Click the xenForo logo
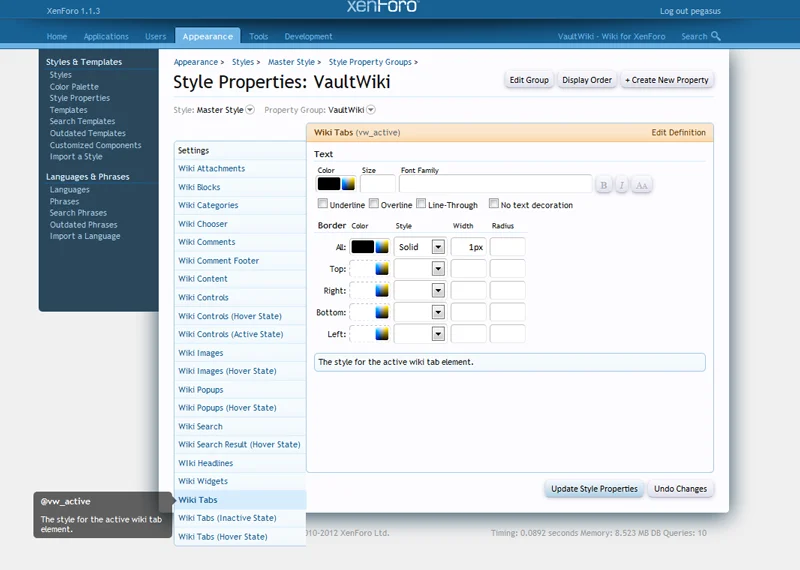Image resolution: width=800 pixels, height=570 pixels. [x=383, y=6]
